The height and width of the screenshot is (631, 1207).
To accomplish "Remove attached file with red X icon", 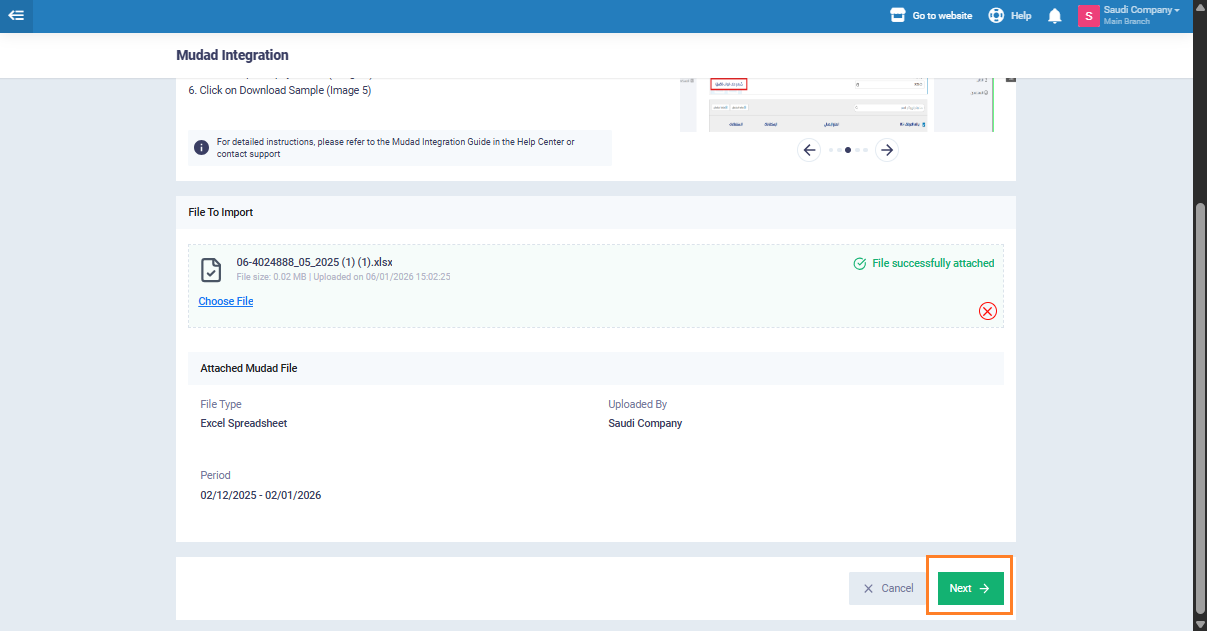I will coord(988,311).
